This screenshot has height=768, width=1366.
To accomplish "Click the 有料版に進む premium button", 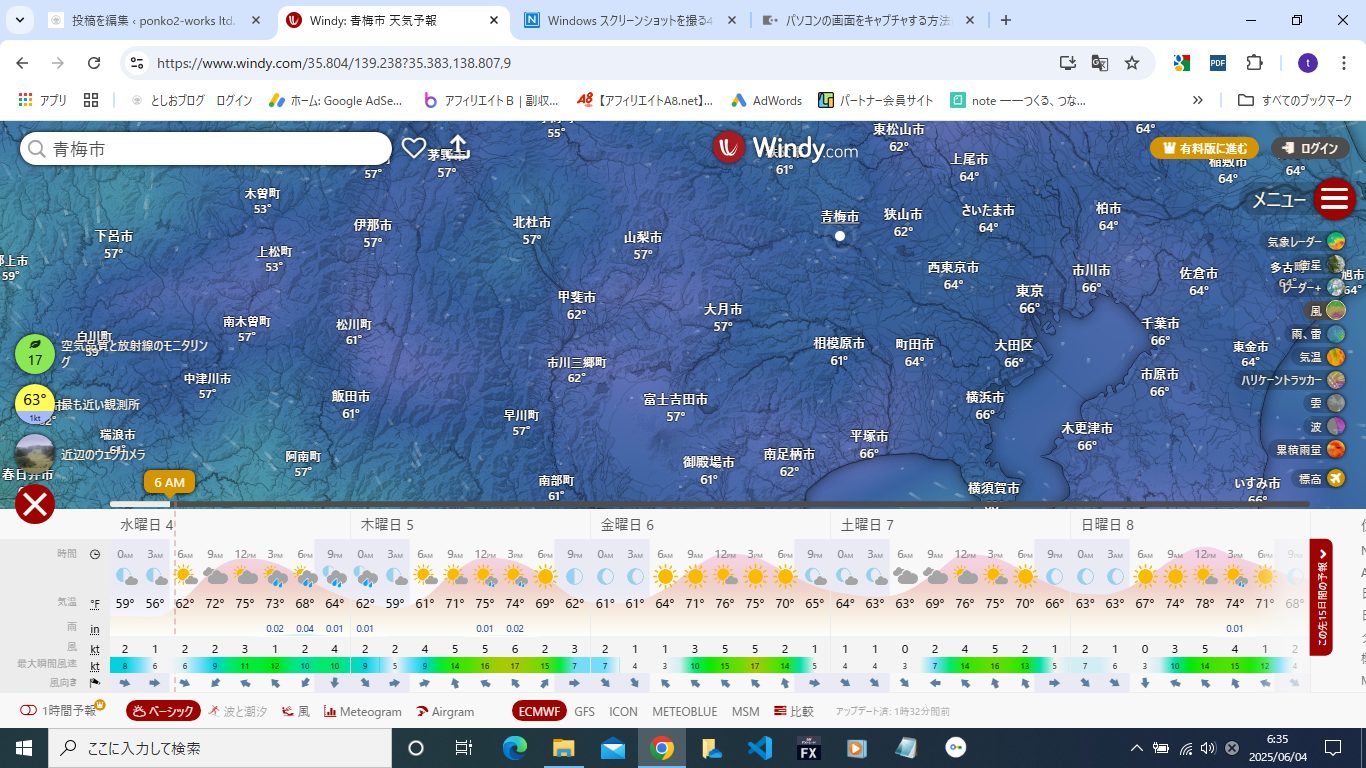I will (1204, 148).
